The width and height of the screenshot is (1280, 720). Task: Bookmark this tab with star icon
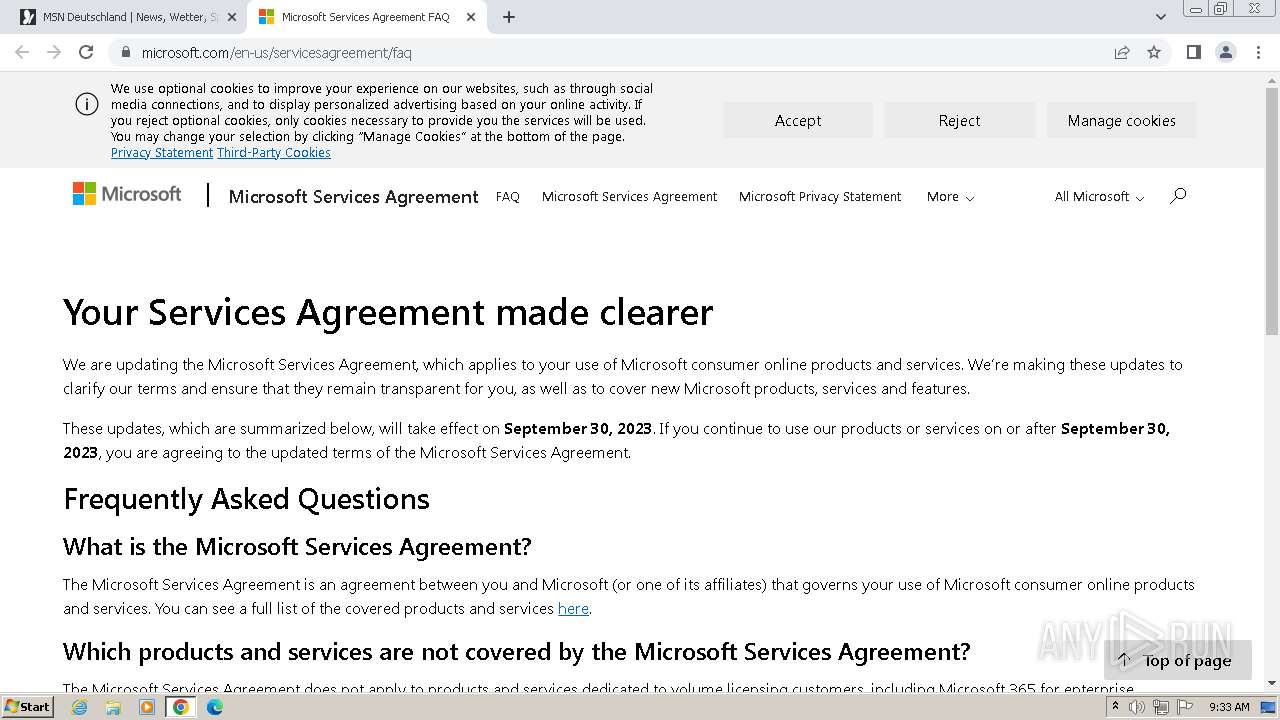point(1154,52)
